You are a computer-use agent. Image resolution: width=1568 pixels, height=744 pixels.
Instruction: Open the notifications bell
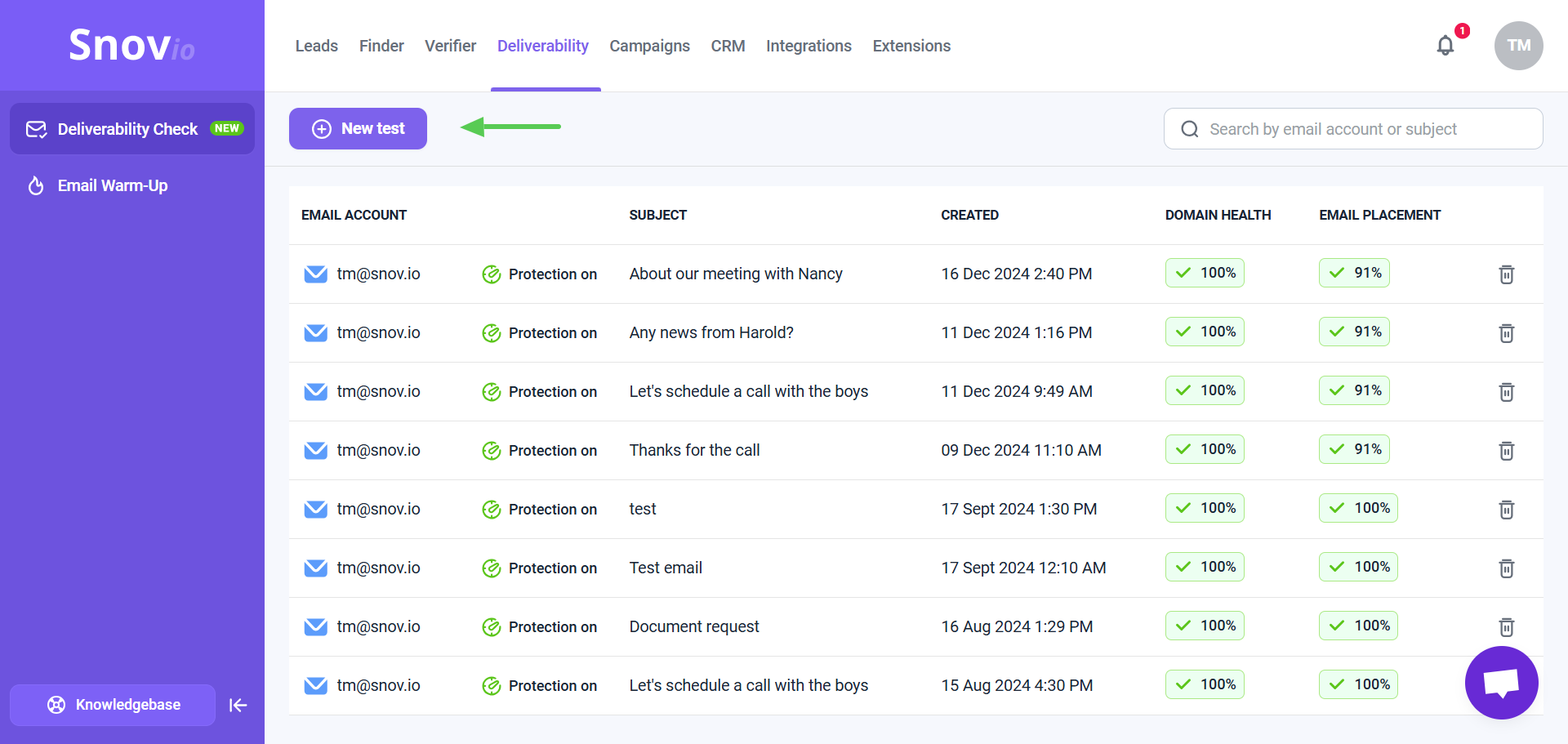click(1445, 46)
